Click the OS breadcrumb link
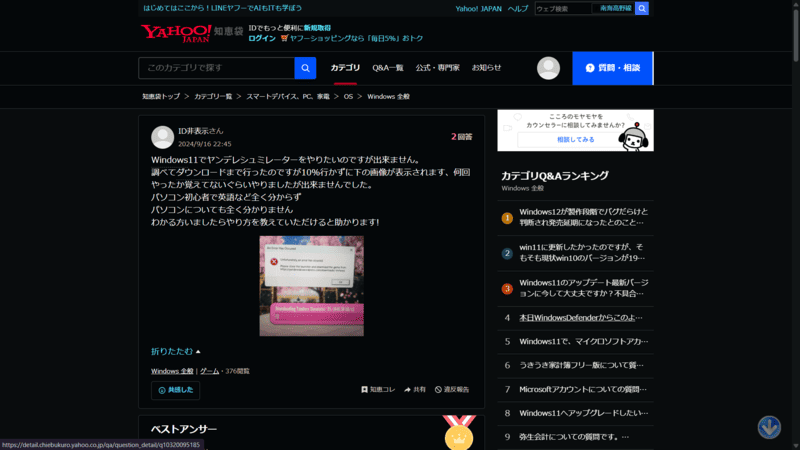 tap(349, 97)
